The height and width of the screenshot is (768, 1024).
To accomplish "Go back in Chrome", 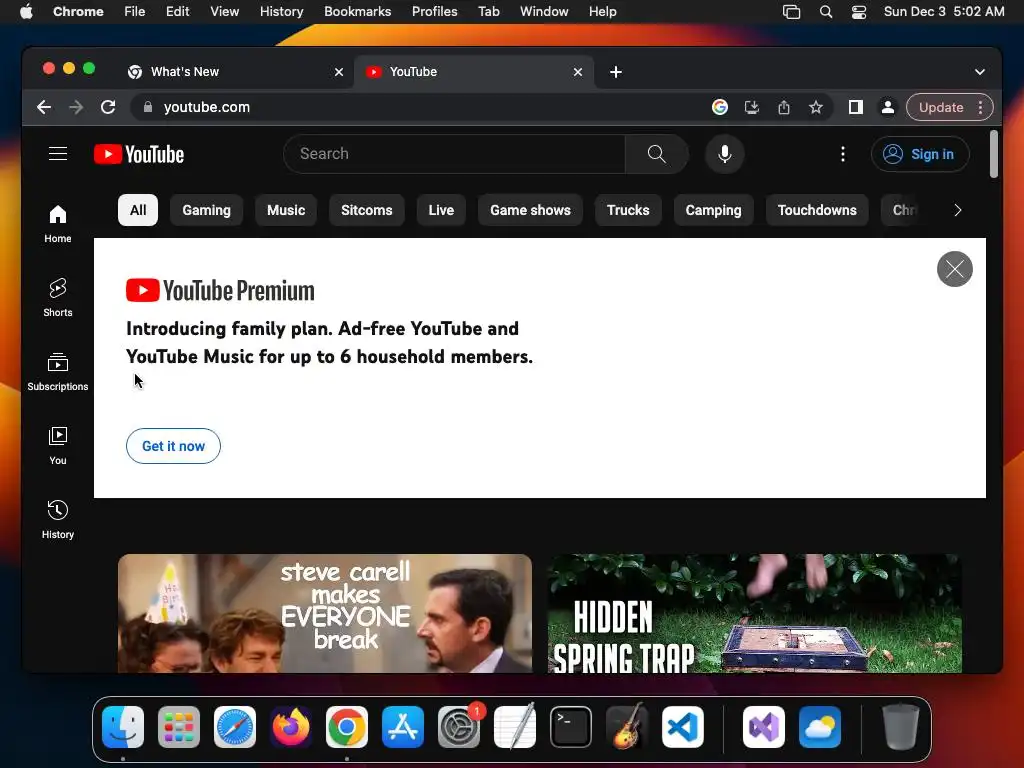I will click(44, 107).
